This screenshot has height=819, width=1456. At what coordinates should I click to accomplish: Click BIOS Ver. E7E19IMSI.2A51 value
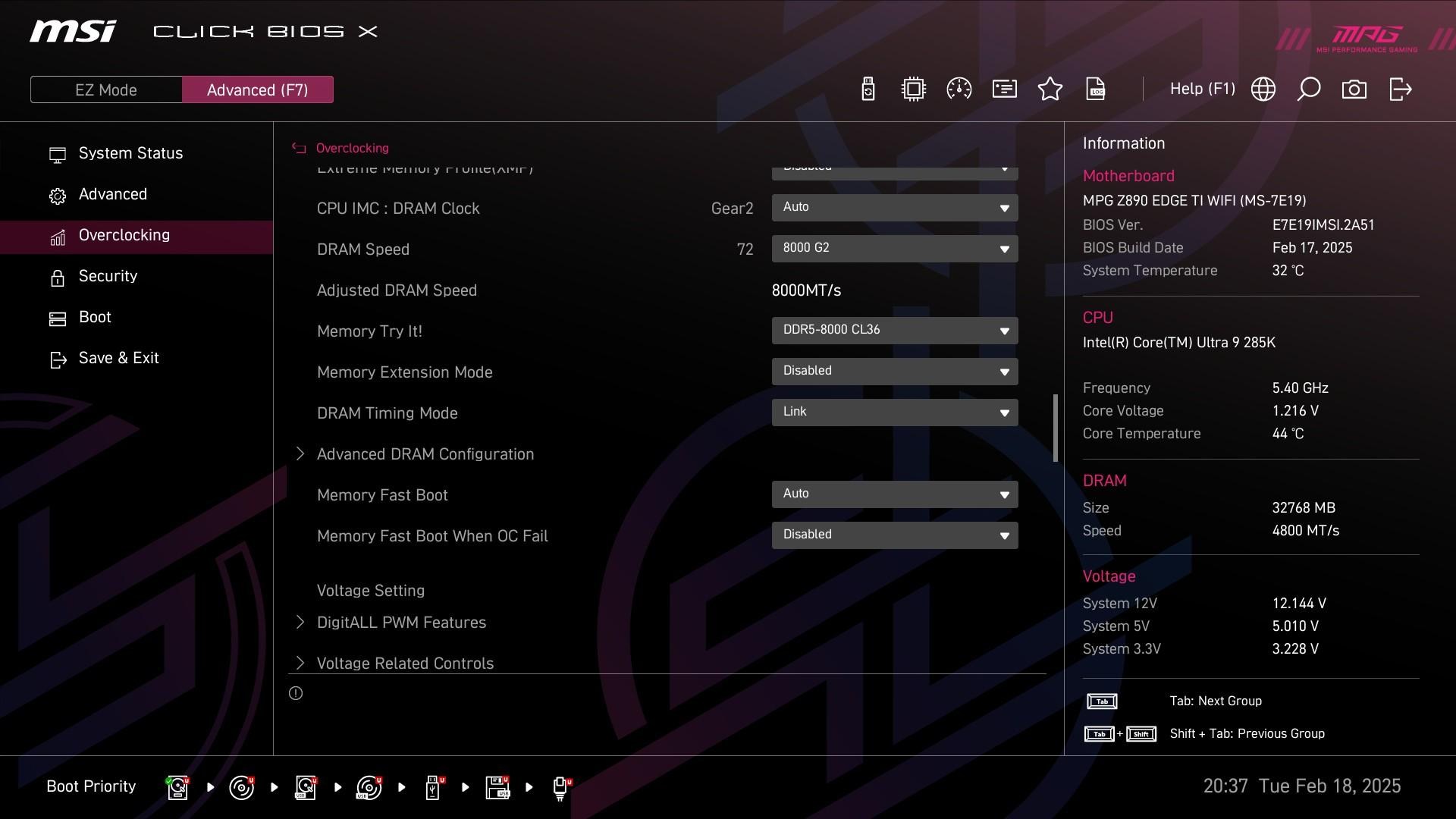tap(1323, 224)
